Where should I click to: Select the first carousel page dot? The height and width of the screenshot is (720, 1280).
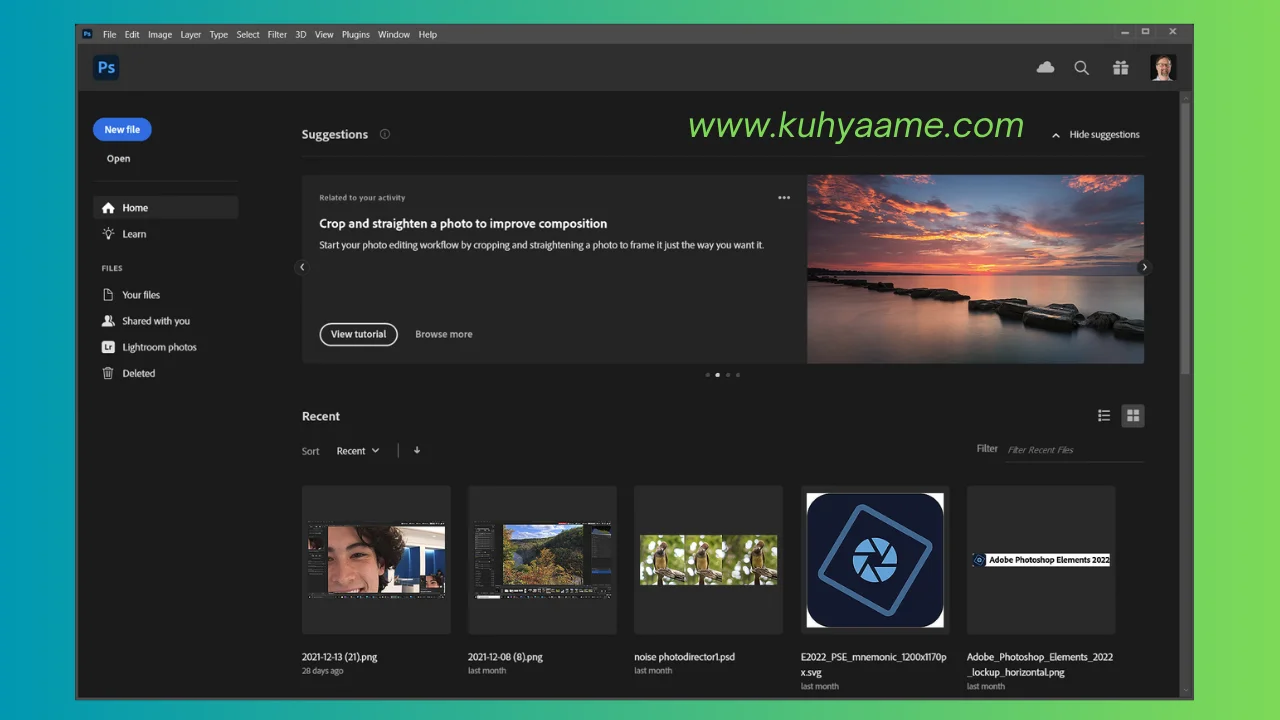click(707, 375)
